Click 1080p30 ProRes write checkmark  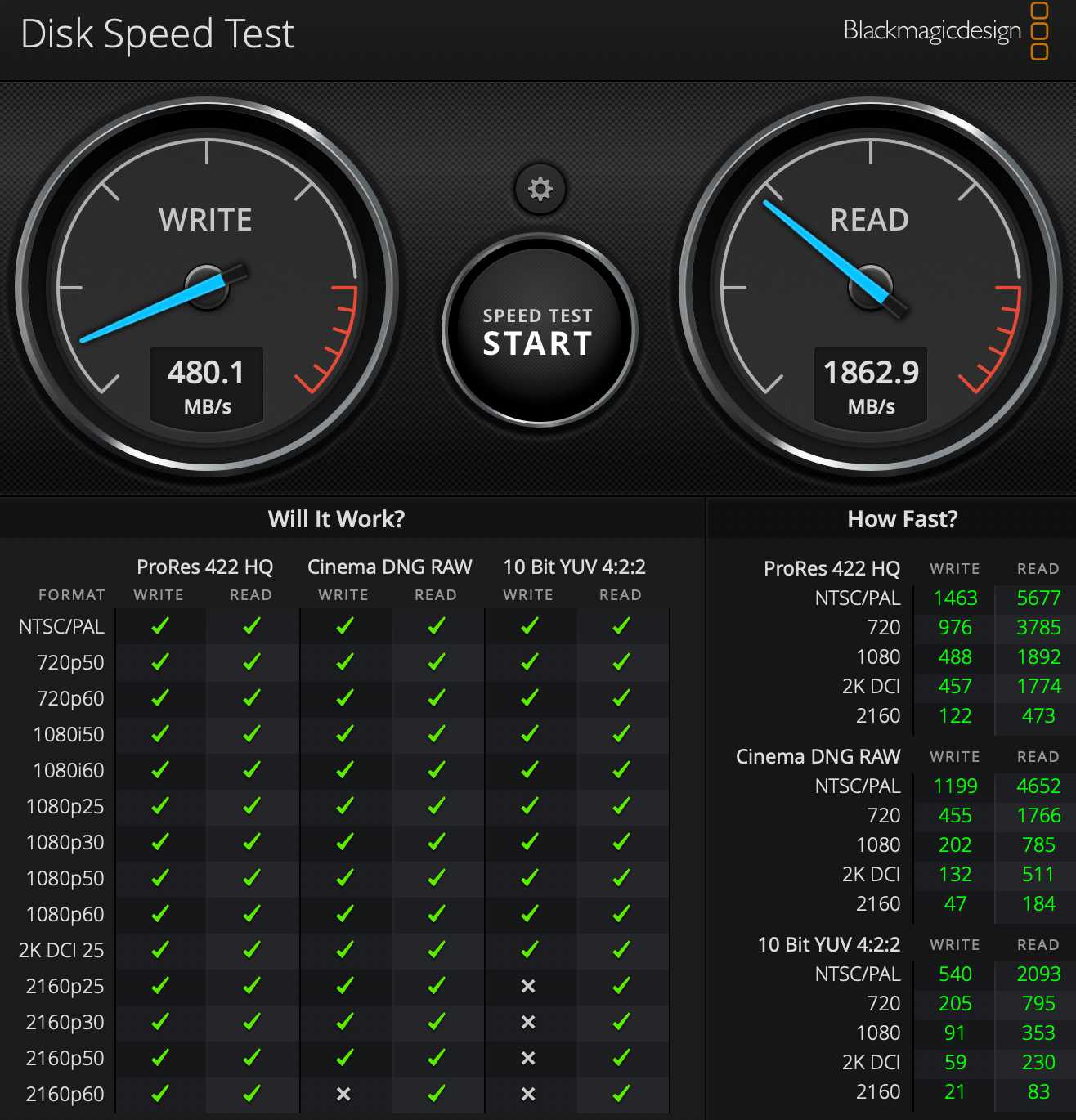[160, 842]
